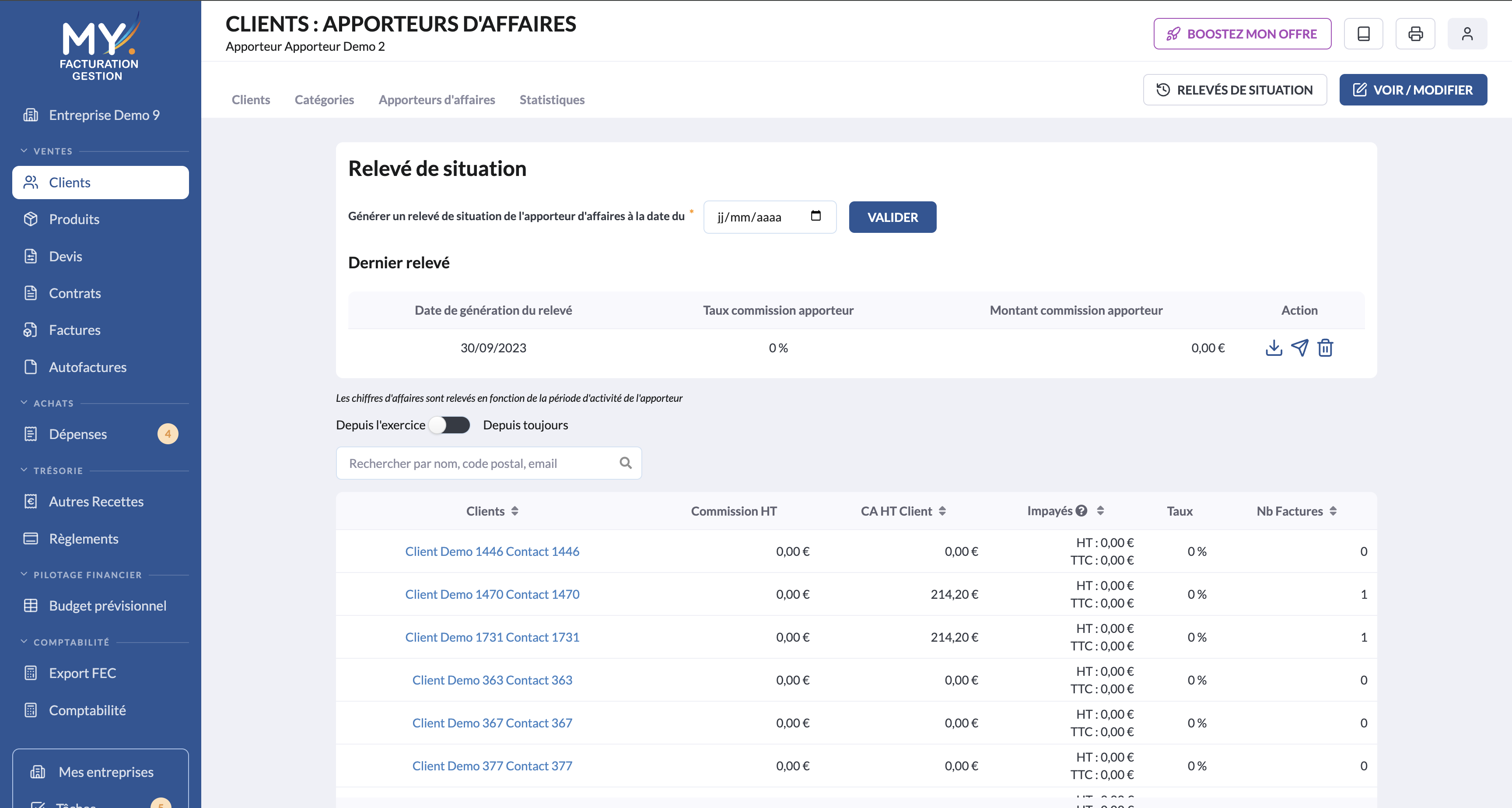Viewport: 1512px width, 808px height.
Task: Focus the jj/mm/aaaa date input
Action: point(770,217)
